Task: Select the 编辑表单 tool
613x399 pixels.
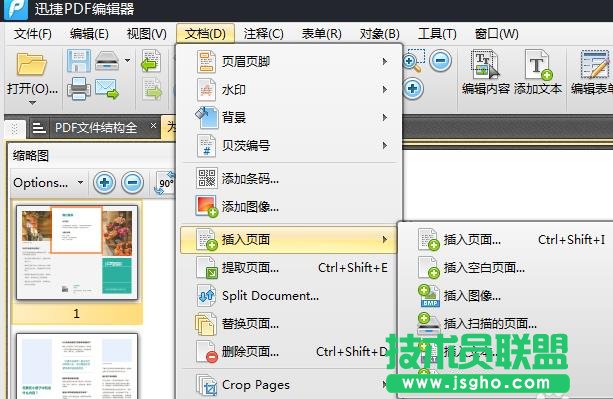Action: (x=592, y=72)
